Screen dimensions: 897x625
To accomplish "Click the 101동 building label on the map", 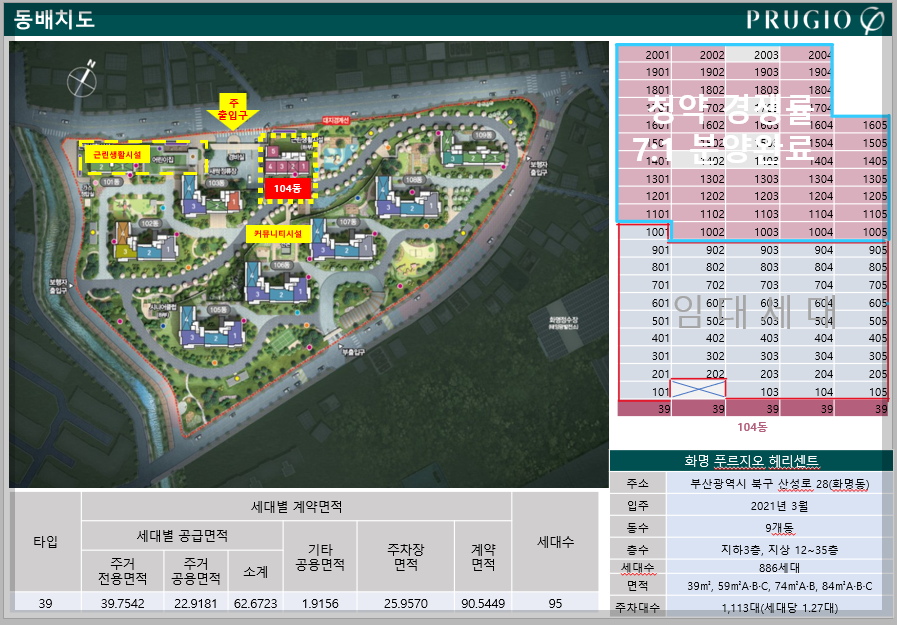I will coord(111,182).
